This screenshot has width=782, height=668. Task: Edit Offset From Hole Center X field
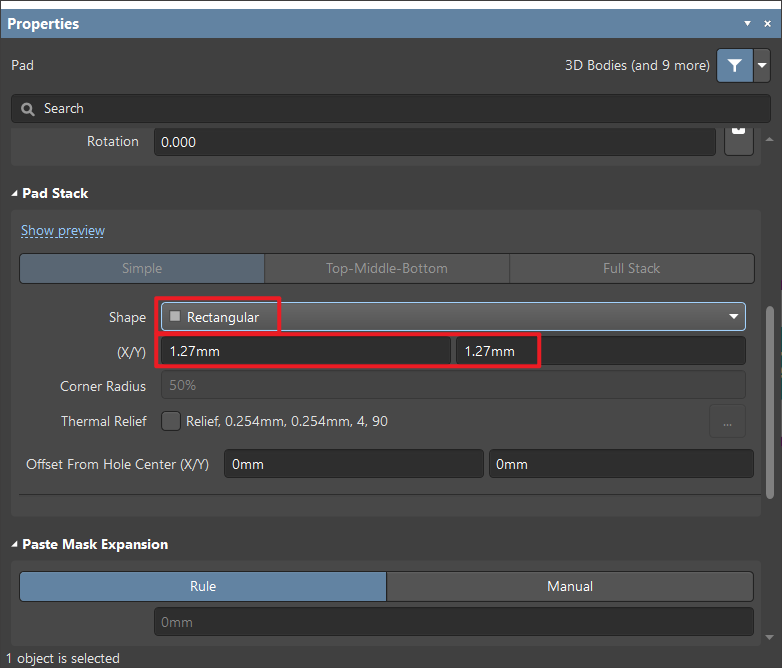click(x=354, y=464)
